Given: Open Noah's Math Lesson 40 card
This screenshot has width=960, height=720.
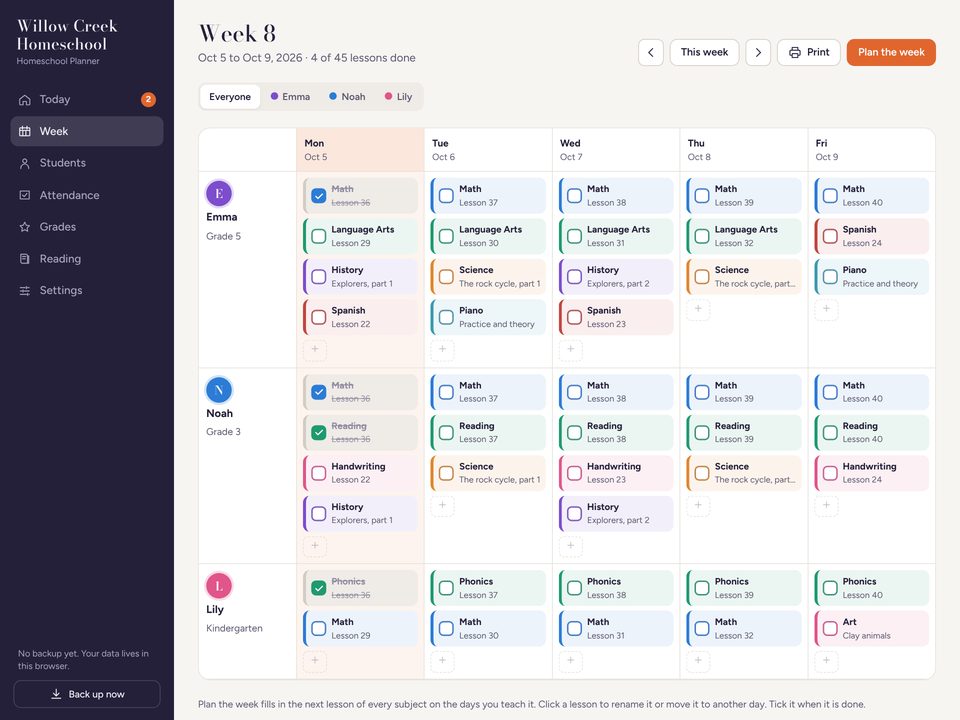Looking at the screenshot, I should tap(872, 392).
